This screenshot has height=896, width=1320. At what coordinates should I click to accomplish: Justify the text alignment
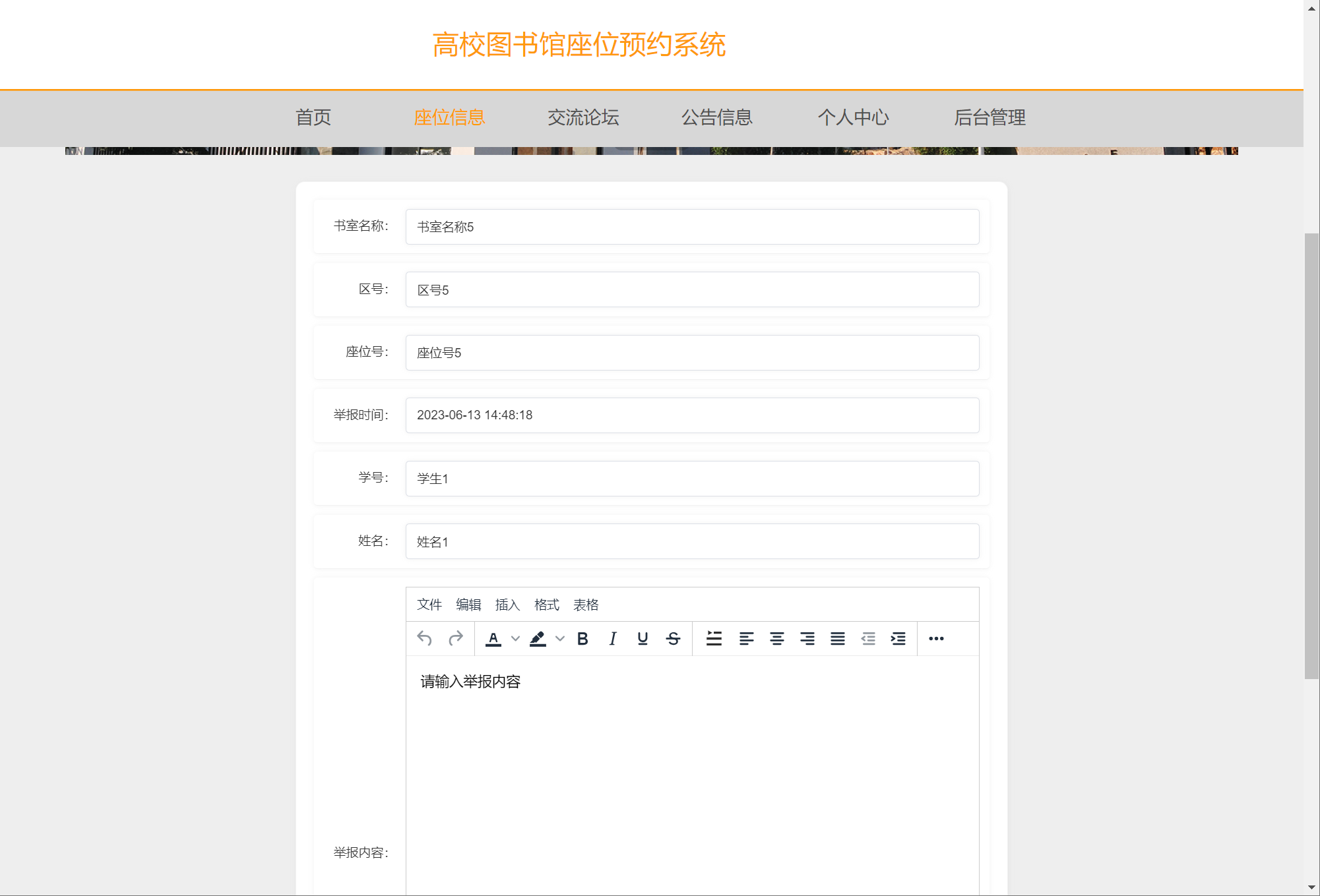837,638
